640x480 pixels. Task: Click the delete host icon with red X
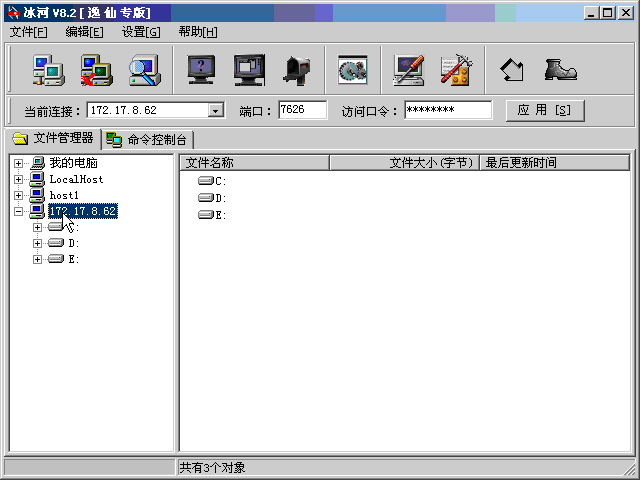pyautogui.click(x=97, y=70)
